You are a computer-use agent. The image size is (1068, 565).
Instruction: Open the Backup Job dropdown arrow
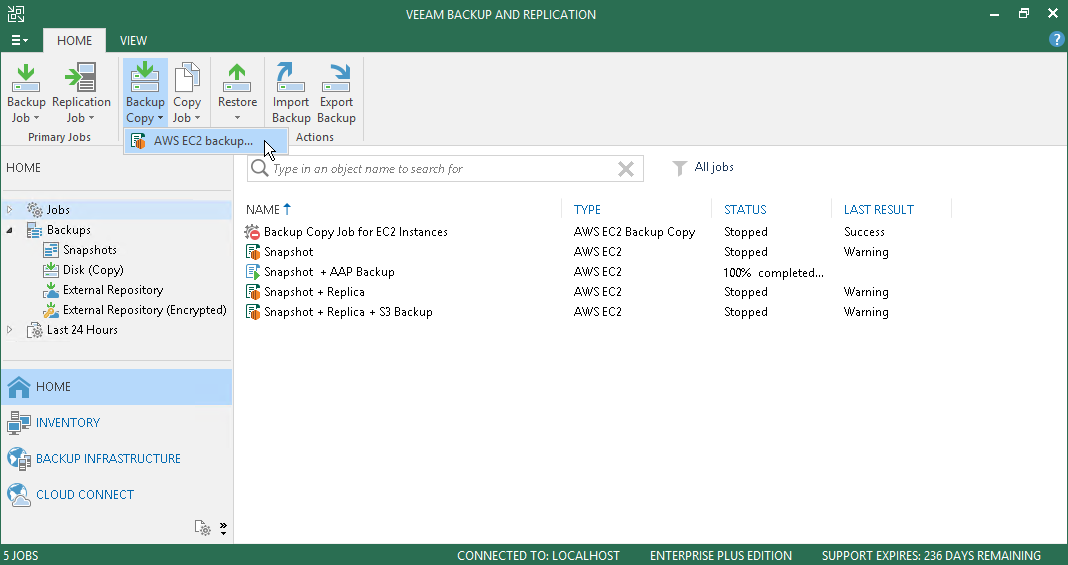point(36,118)
